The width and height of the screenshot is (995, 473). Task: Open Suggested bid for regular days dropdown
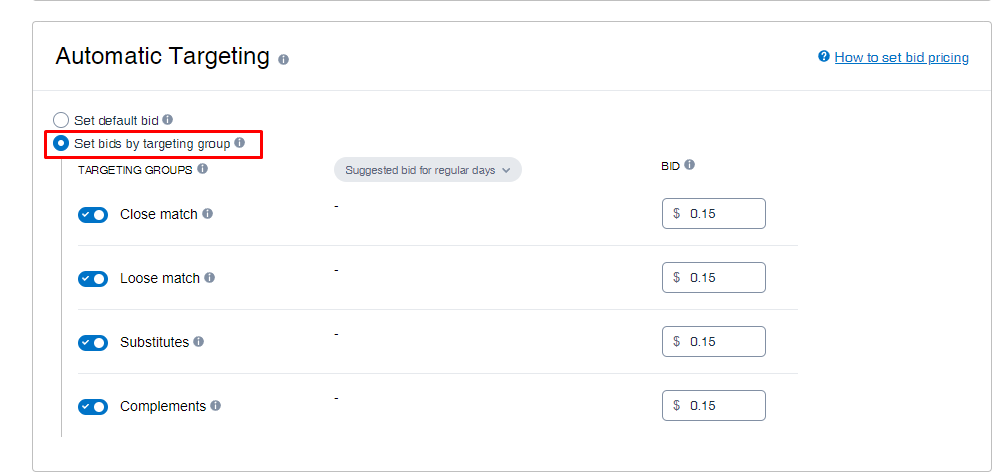pyautogui.click(x=428, y=170)
